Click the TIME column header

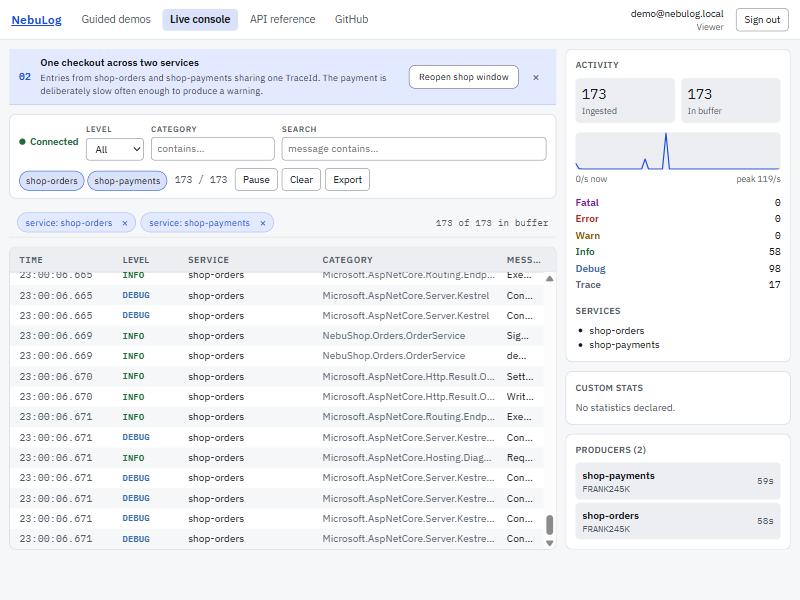[x=31, y=260]
